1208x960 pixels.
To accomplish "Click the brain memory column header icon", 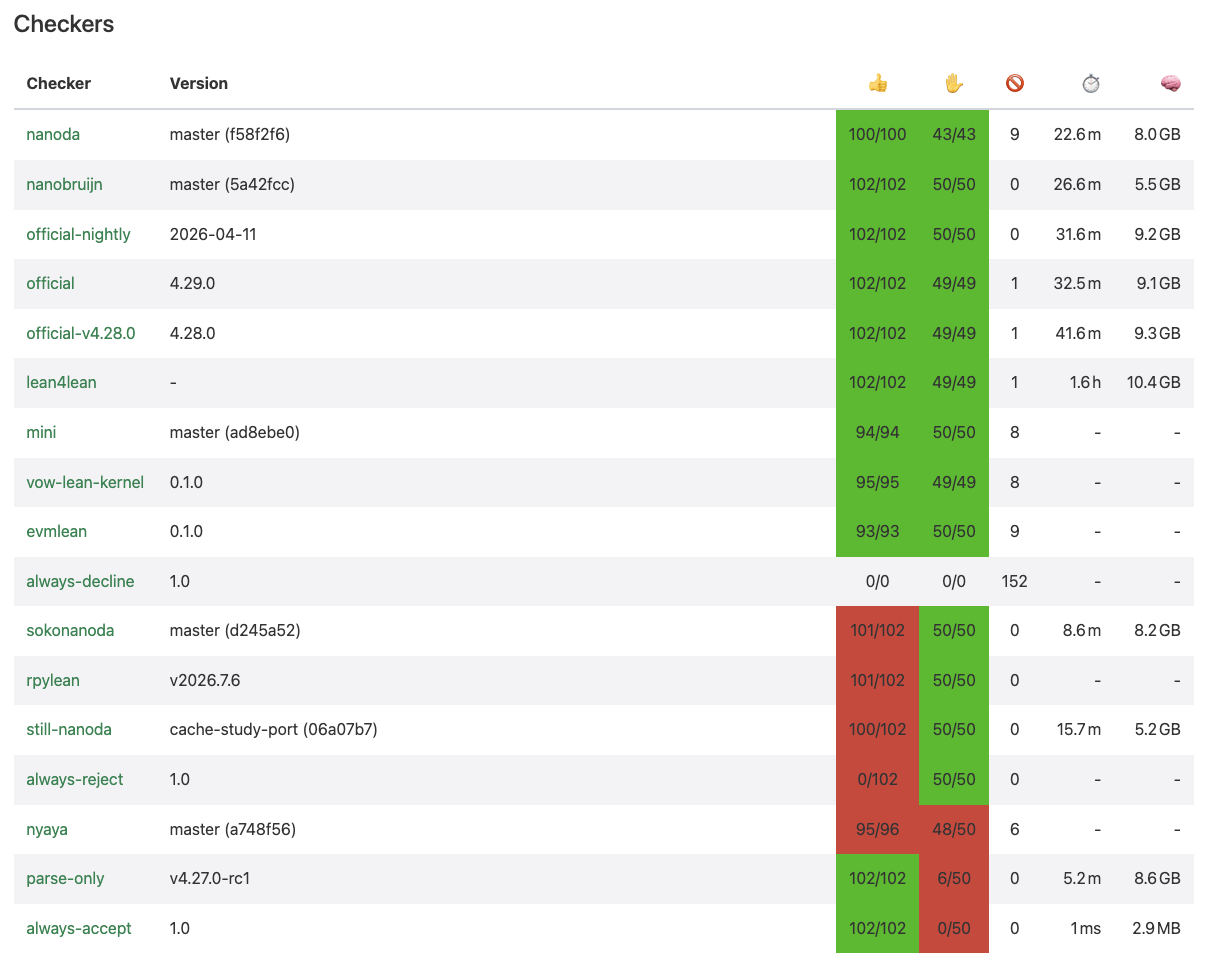I will [x=1171, y=84].
